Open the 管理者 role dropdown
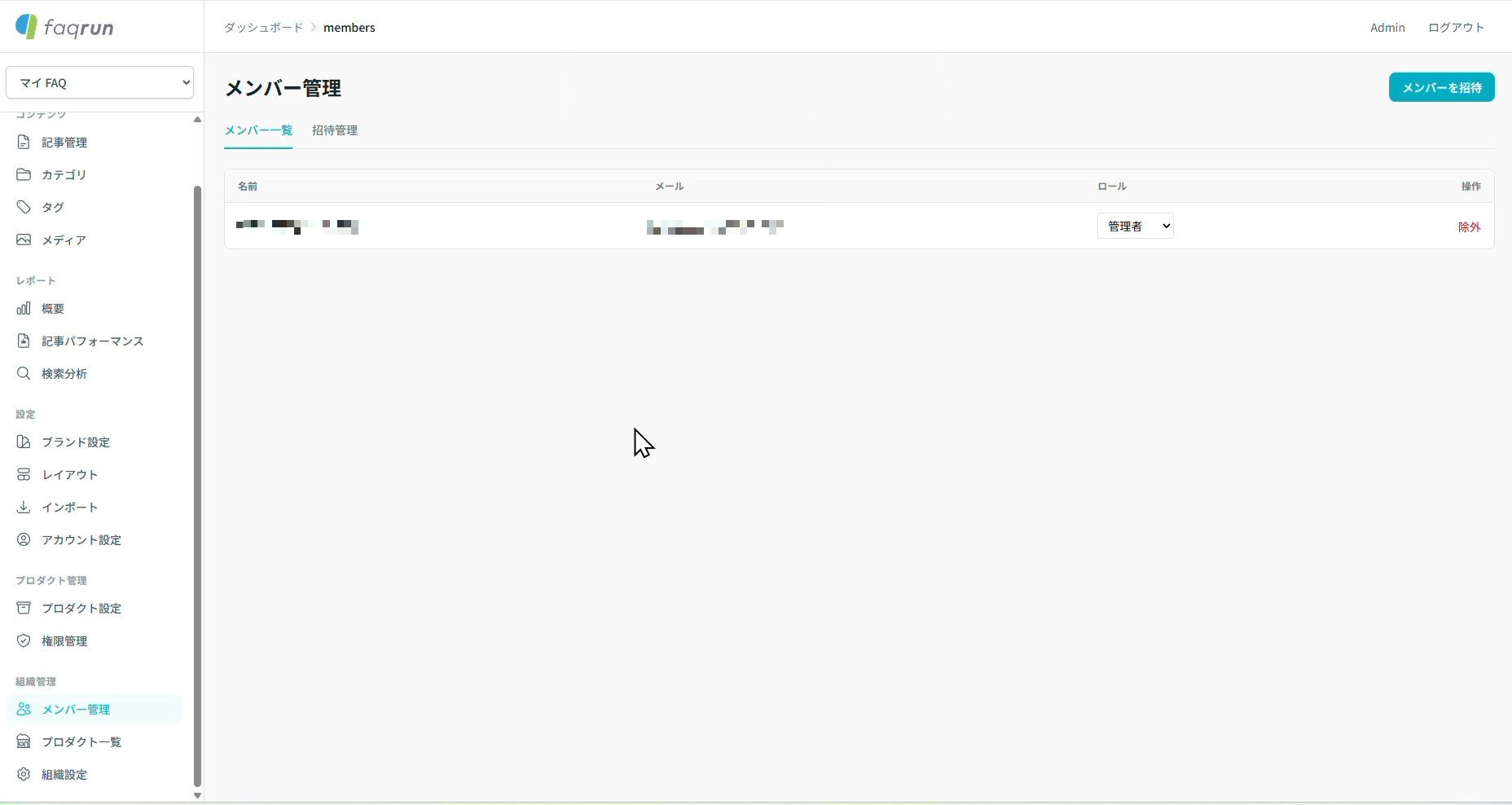The image size is (1512, 805). [x=1135, y=226]
